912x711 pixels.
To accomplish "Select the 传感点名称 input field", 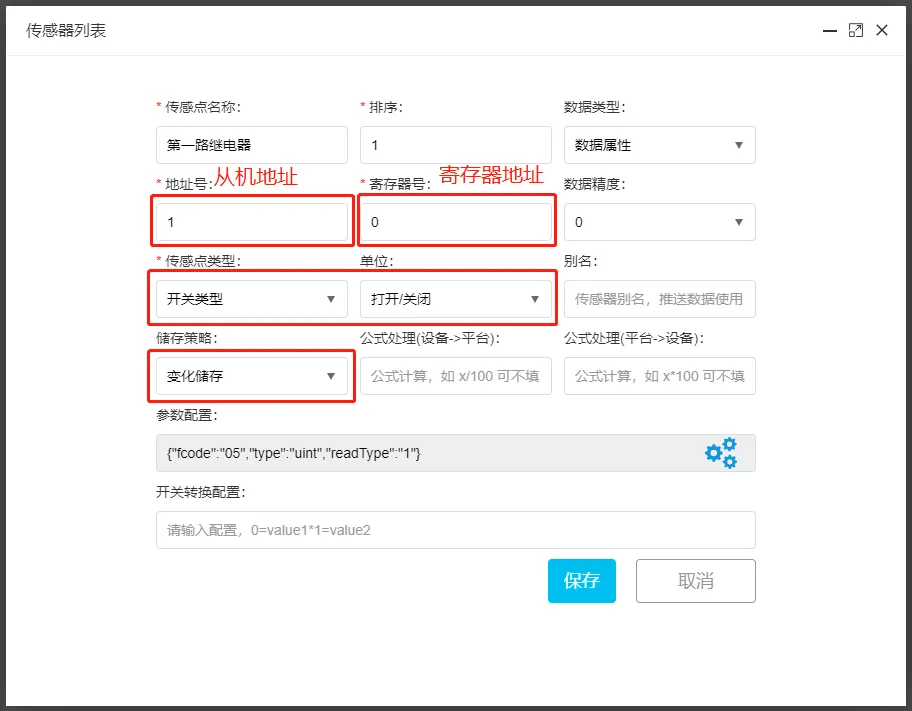I will coord(251,145).
